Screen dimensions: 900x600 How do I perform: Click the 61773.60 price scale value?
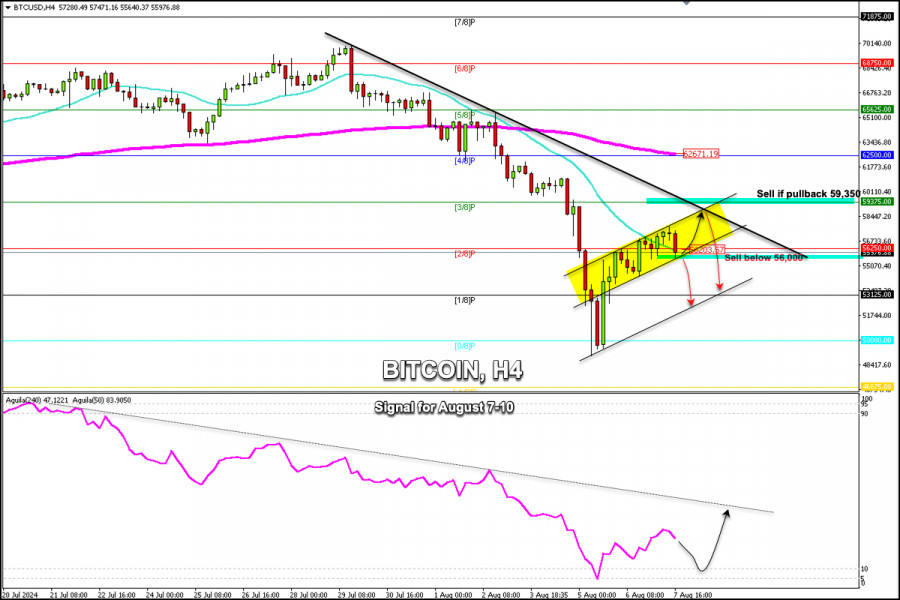click(876, 167)
